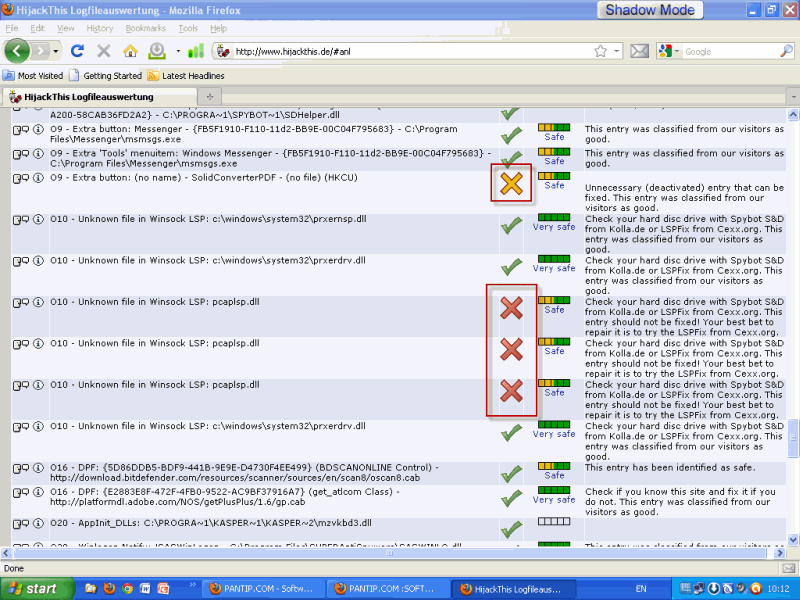This screenshot has height=600, width=800.
Task: Go back with the green back arrow
Action: (17, 51)
